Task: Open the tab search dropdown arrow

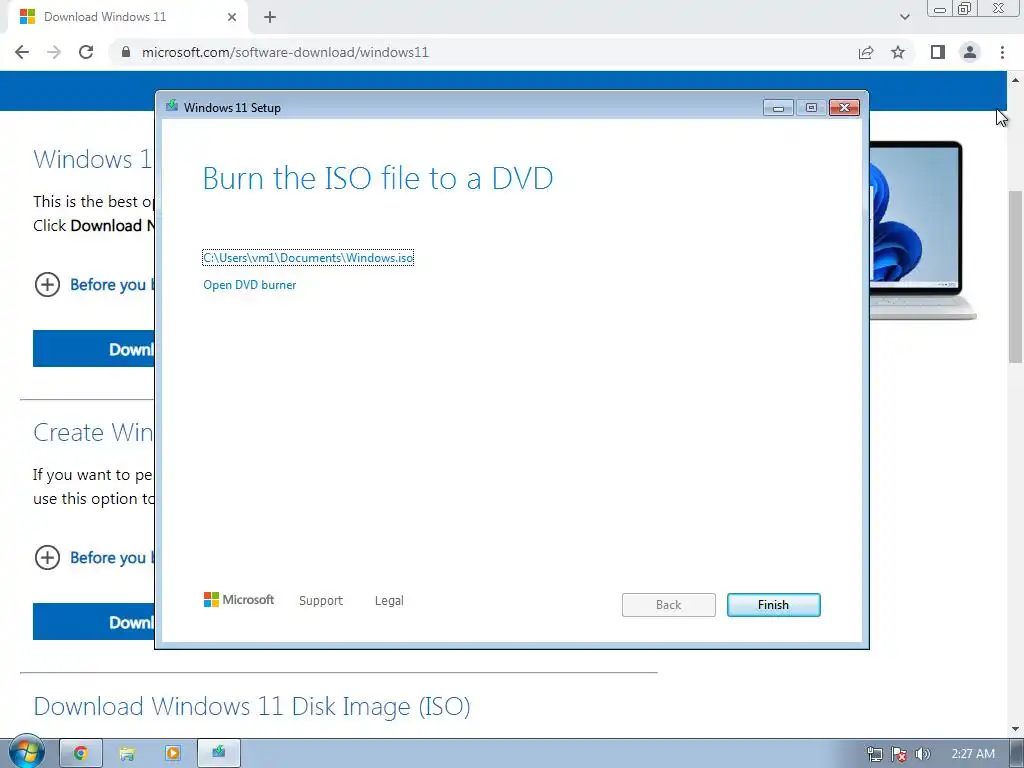Action: (x=904, y=17)
